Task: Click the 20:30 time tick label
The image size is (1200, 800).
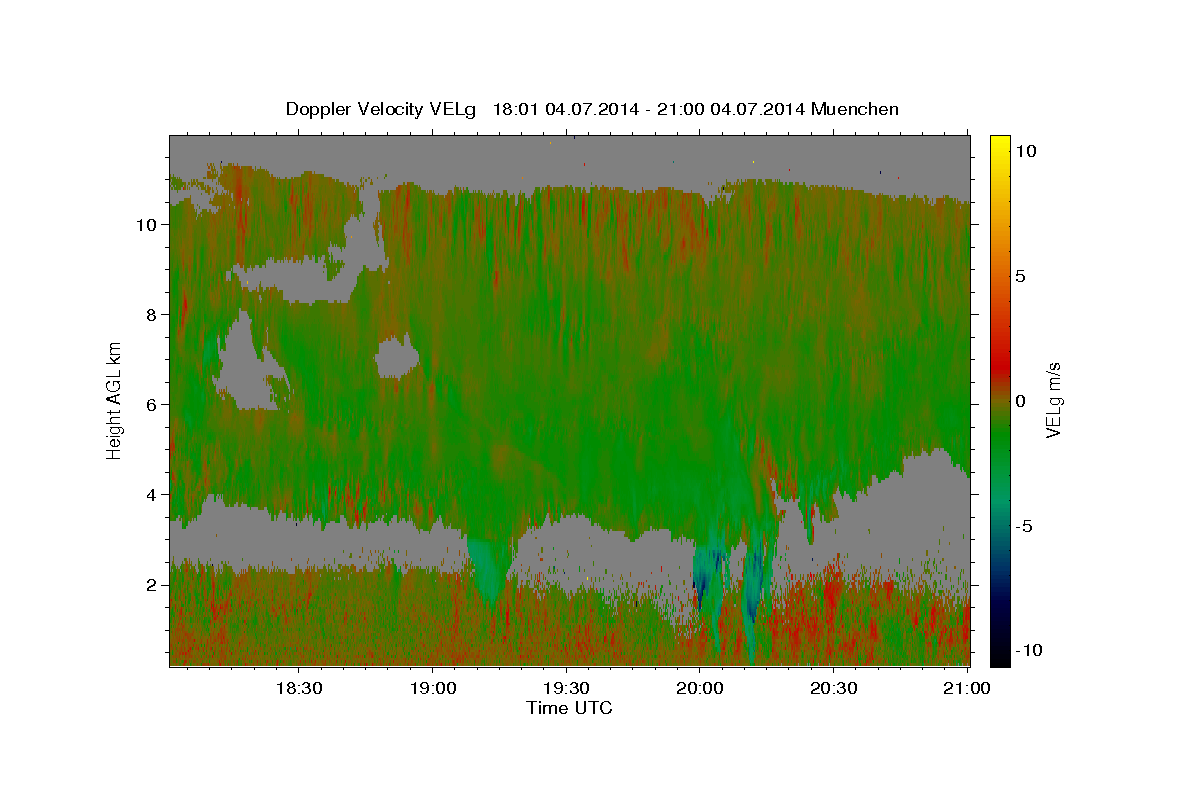Action: (x=833, y=688)
